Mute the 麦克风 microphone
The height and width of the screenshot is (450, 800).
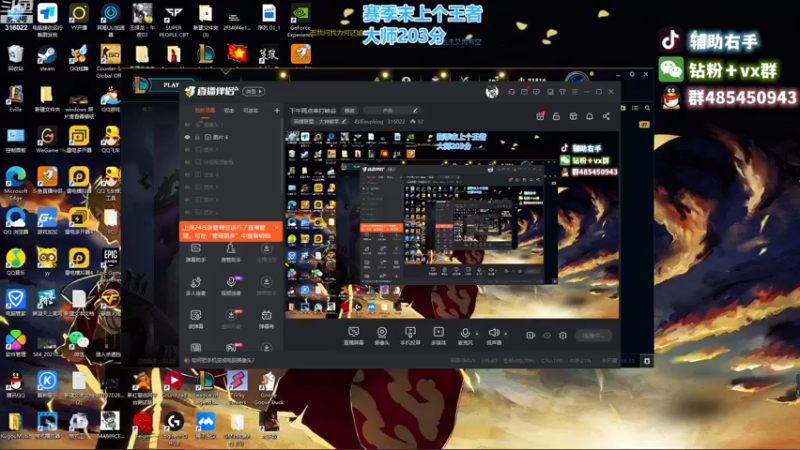point(465,335)
